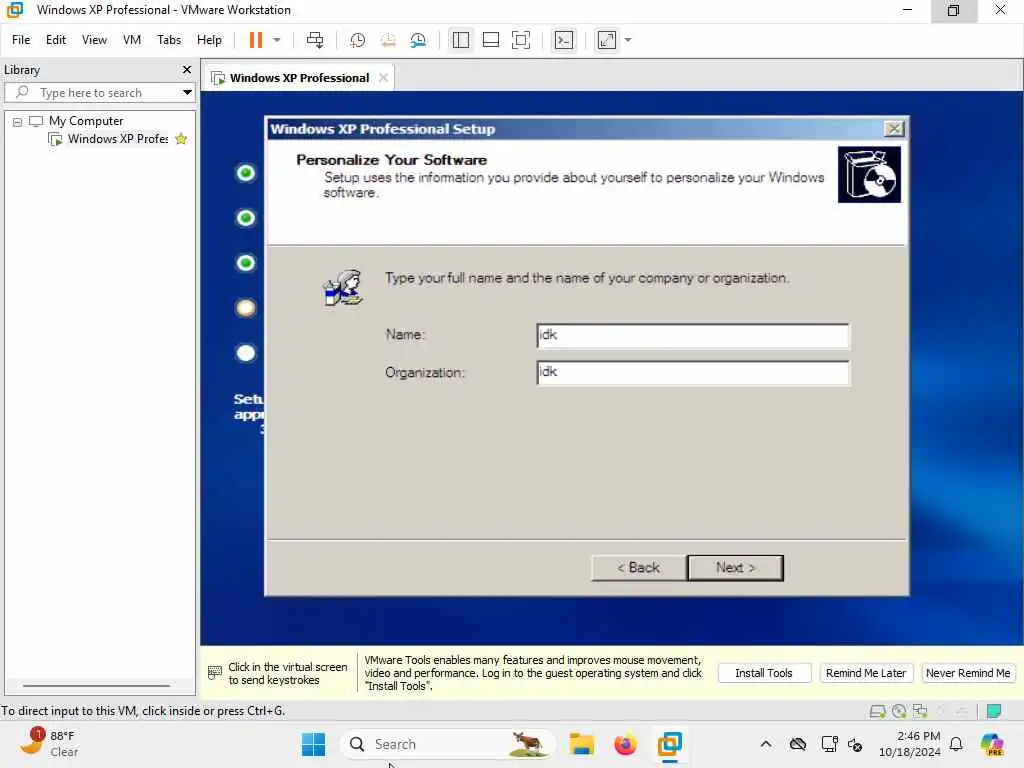The width and height of the screenshot is (1024, 768).
Task: Click the network adapter status icon
Action: (x=920, y=711)
